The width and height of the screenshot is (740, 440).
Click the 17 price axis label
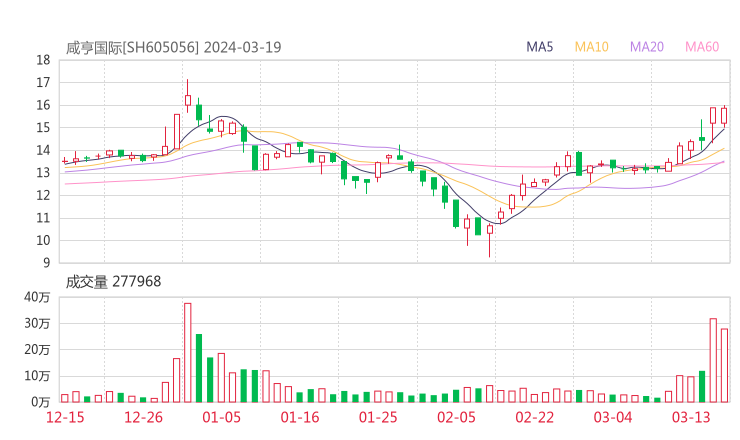point(43,83)
